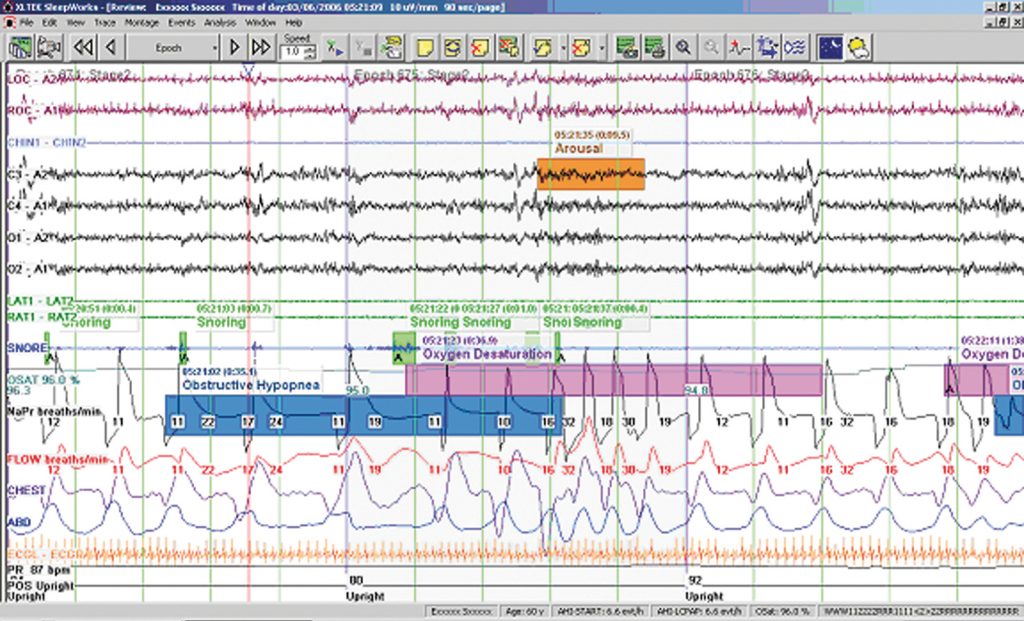The image size is (1024, 621).
Task: Toggle the night mode moon icon
Action: (830, 46)
